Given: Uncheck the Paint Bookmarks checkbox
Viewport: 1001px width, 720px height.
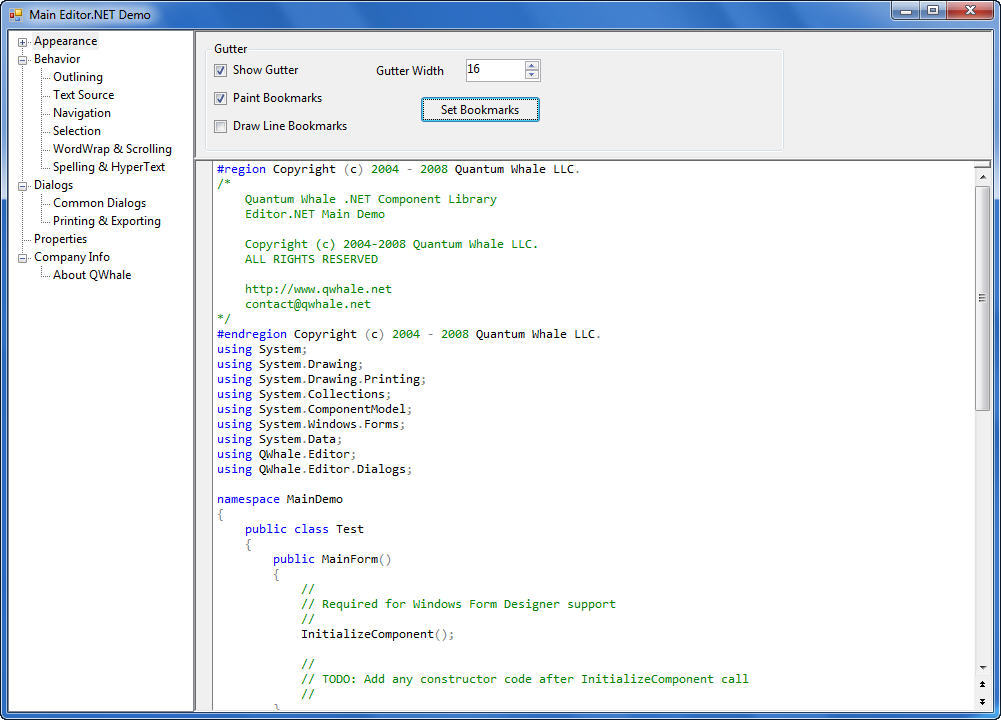Looking at the screenshot, I should [220, 98].
